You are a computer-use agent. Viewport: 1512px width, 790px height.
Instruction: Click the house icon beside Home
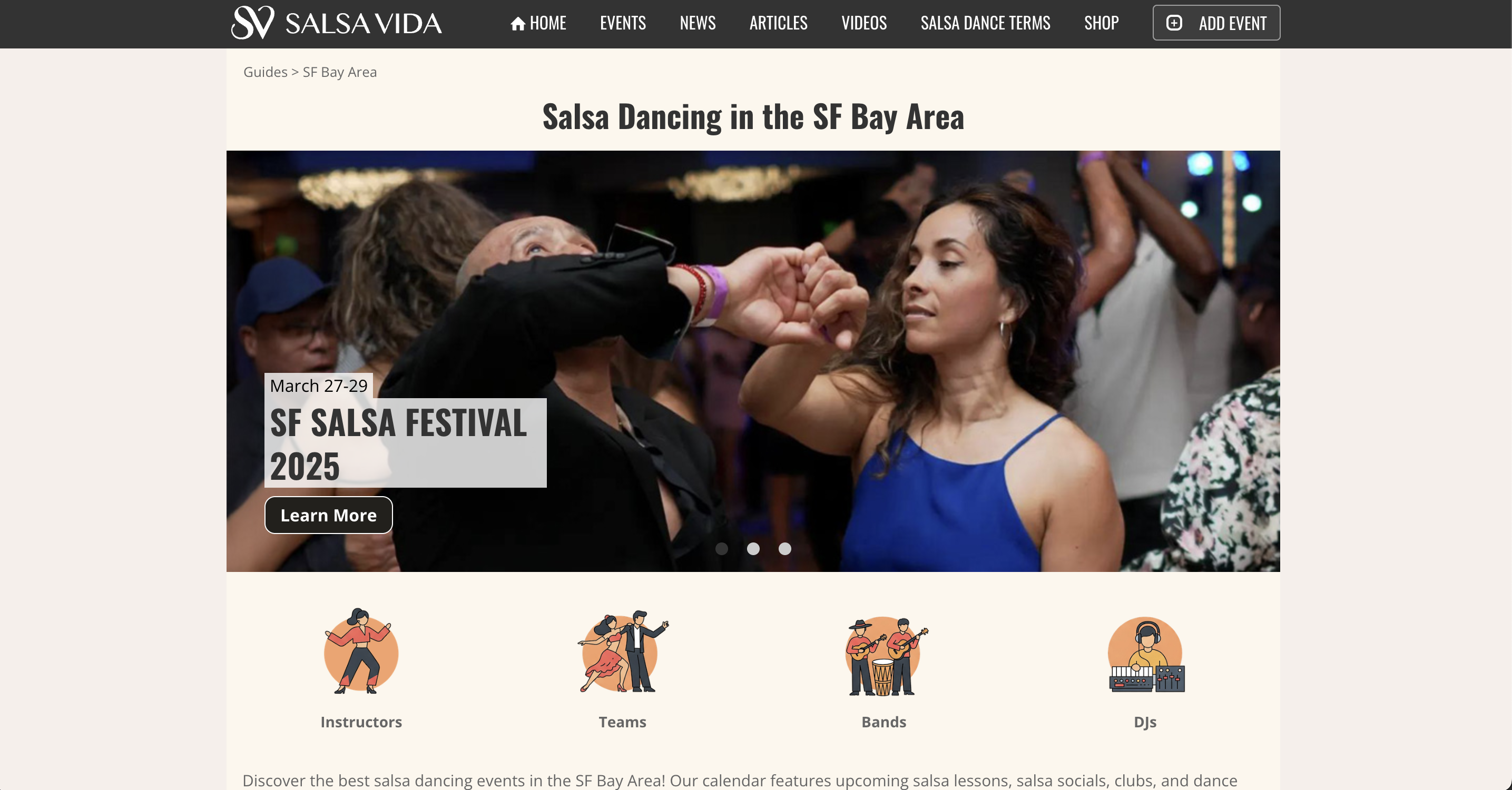tap(518, 24)
